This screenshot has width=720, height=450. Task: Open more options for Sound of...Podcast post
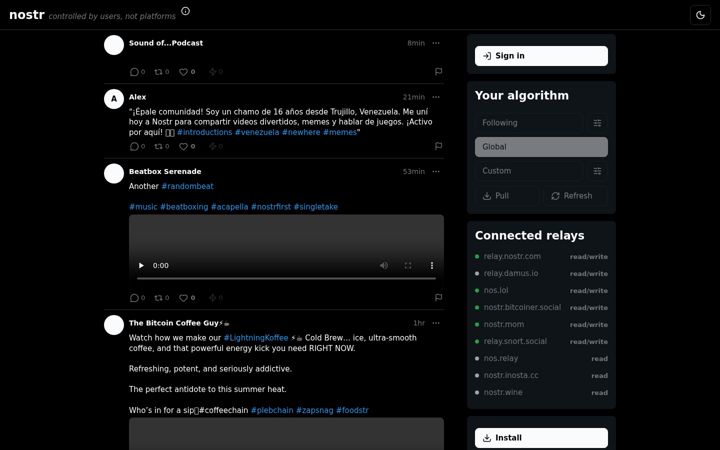pyautogui.click(x=436, y=43)
